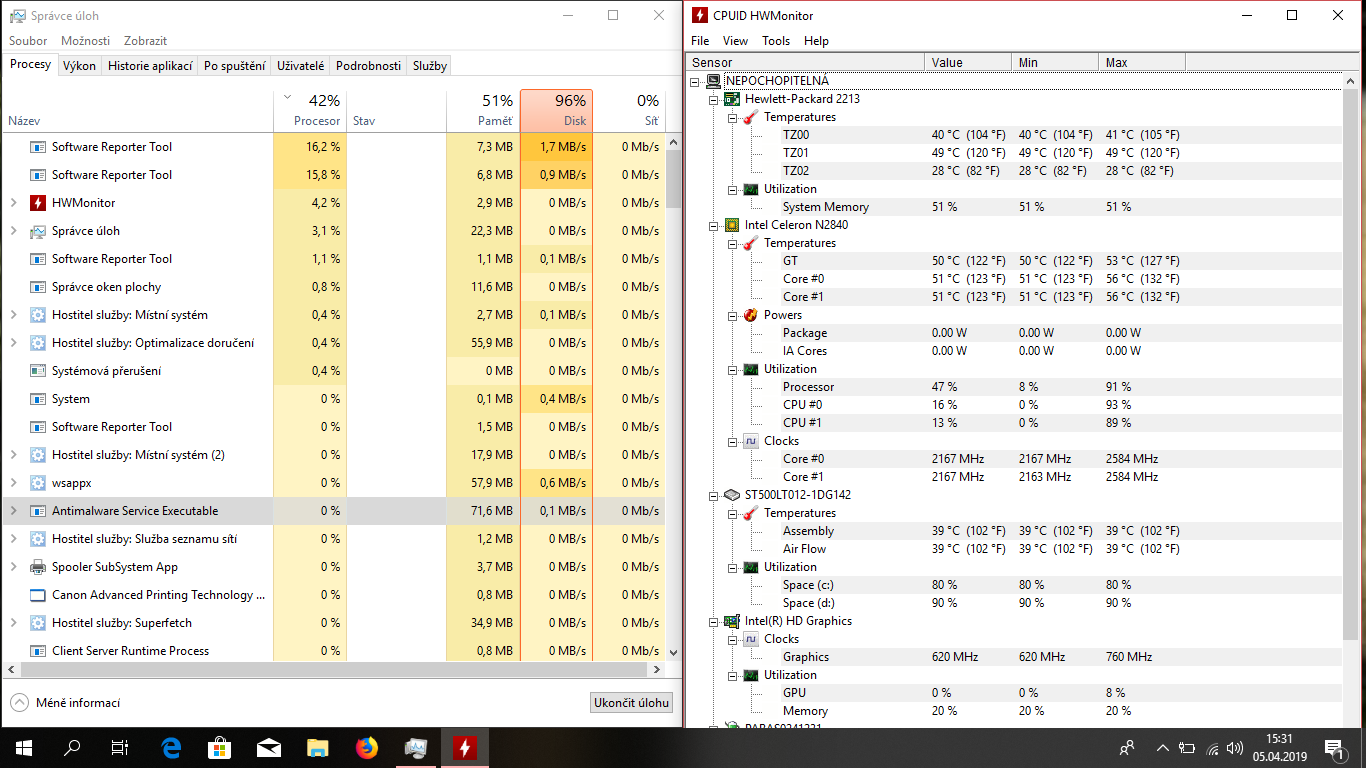Viewport: 1366px width, 768px height.
Task: Click the Správce oken plochy process icon
Action: pyautogui.click(x=38, y=287)
